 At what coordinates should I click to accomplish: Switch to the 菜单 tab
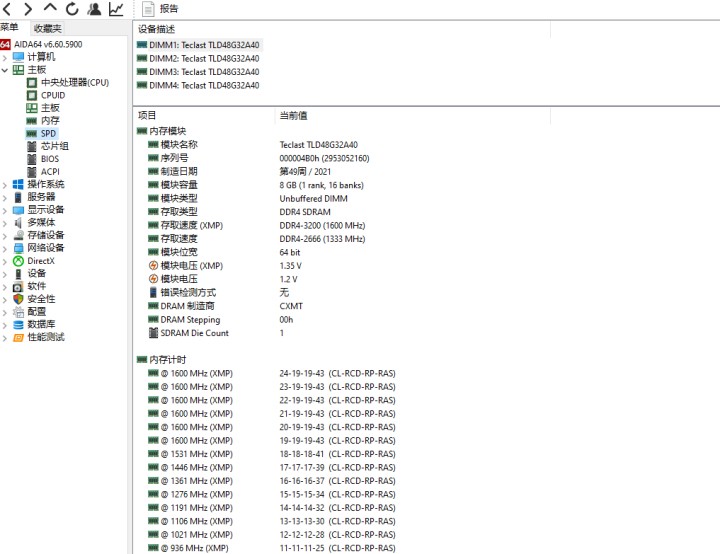9,28
